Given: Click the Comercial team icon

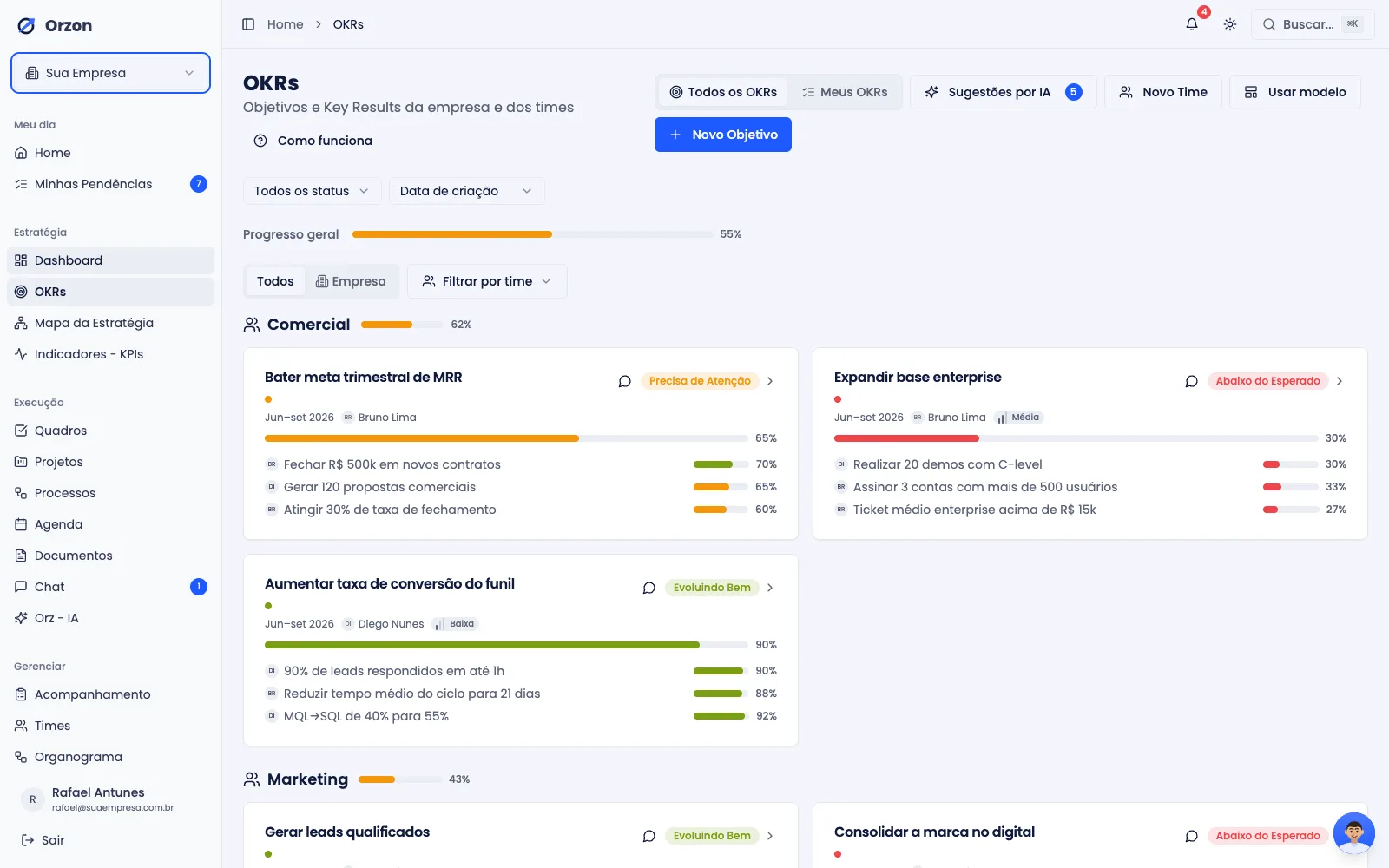Looking at the screenshot, I should (252, 325).
